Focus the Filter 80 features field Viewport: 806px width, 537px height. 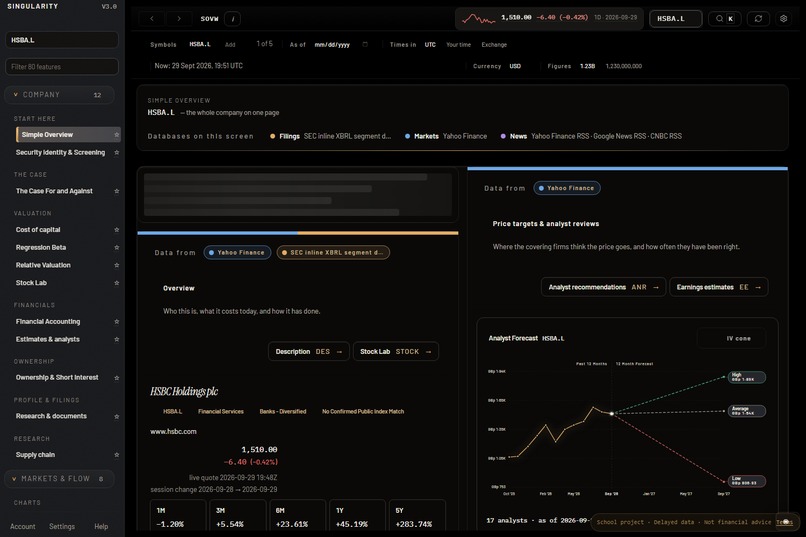62,67
